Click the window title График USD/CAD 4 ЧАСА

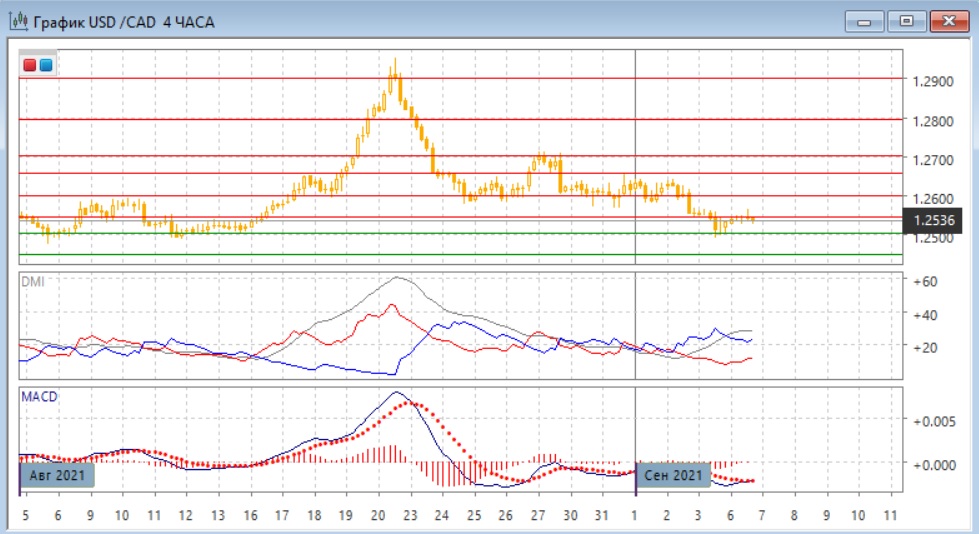124,21
